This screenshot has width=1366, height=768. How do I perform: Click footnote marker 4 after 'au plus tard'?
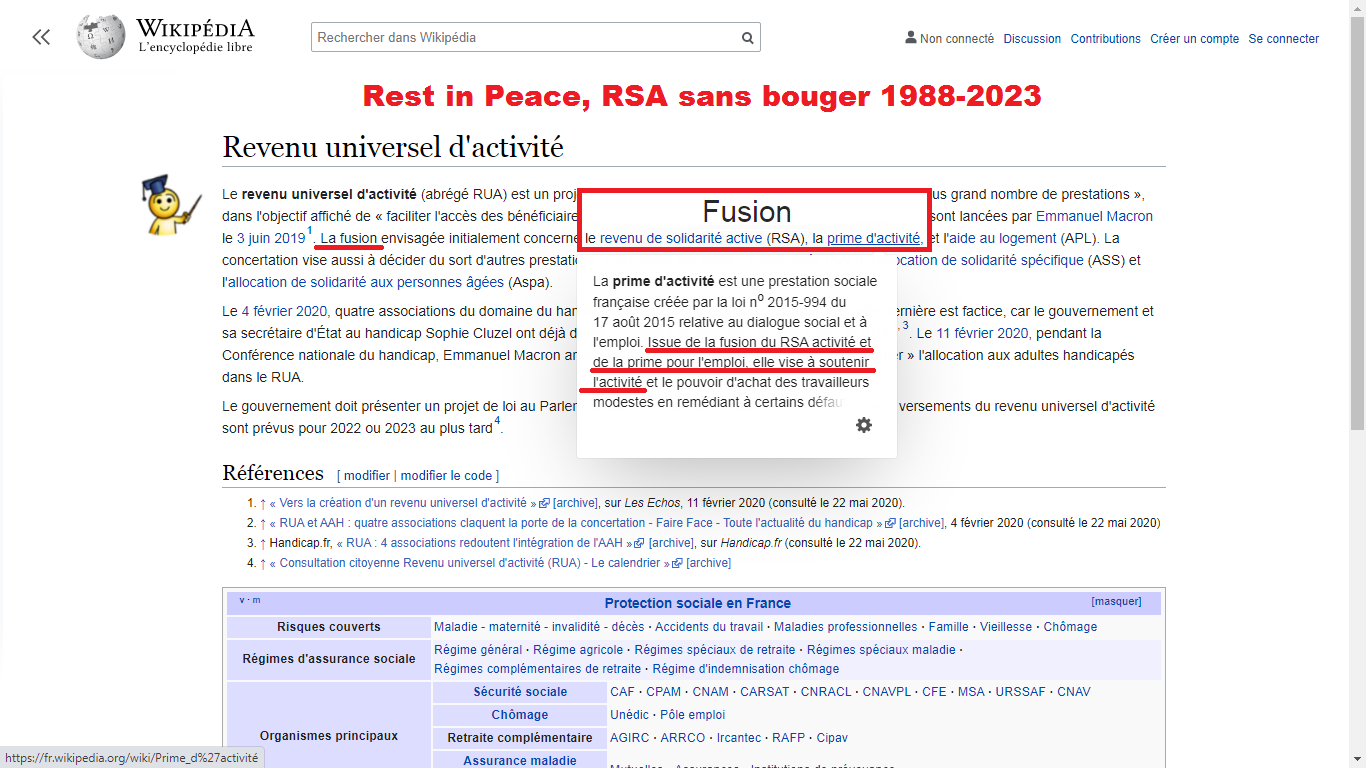(x=497, y=421)
